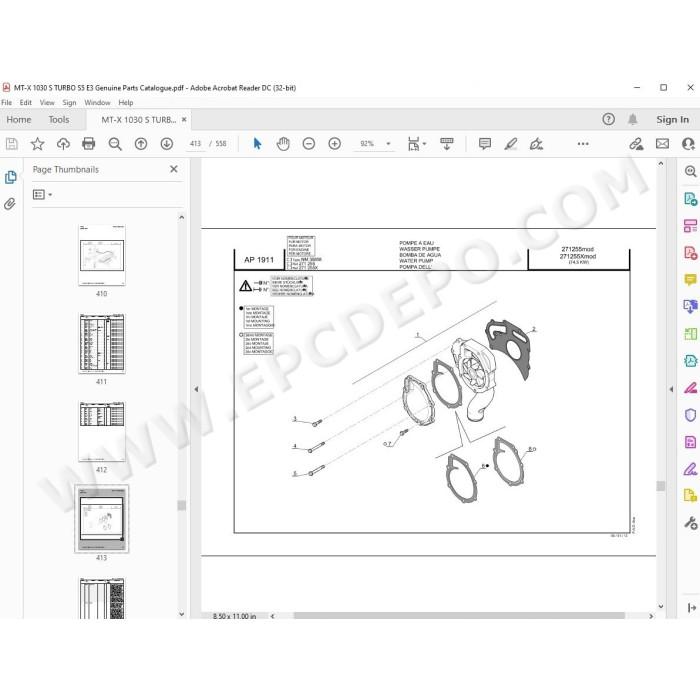Image resolution: width=700 pixels, height=700 pixels.
Task: Choose the Selection arrow tool
Action: pyautogui.click(x=257, y=144)
